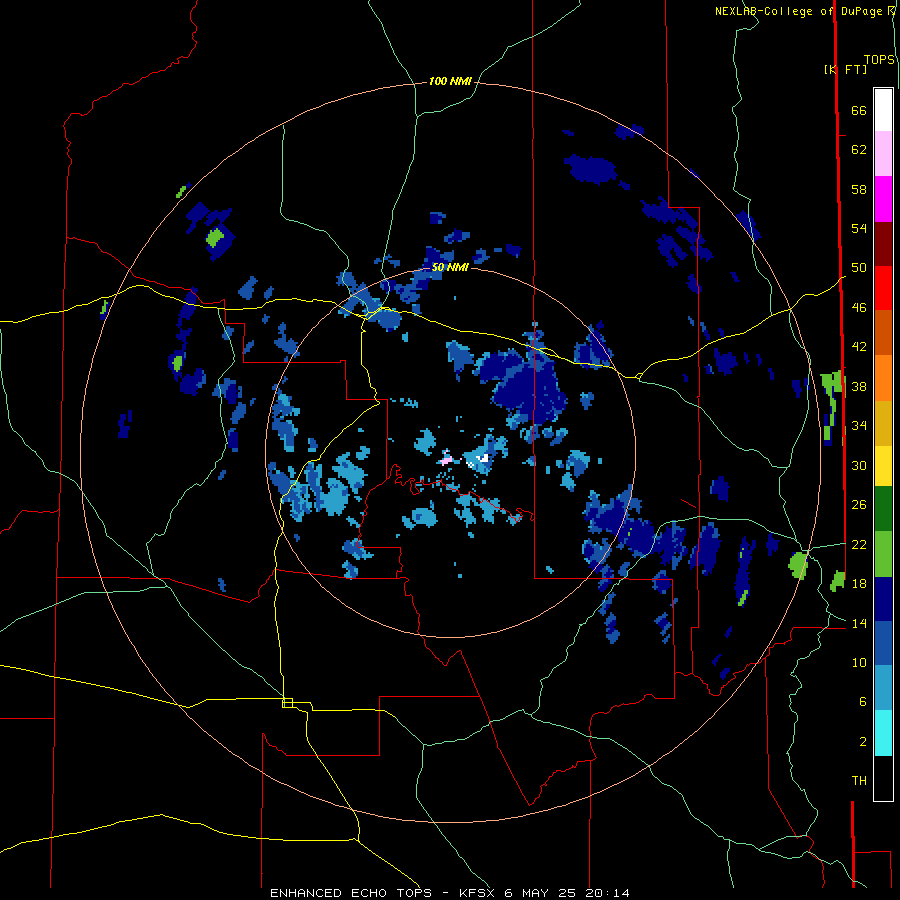
Task: Click the '50 NMI' range ring label
Action: pyautogui.click(x=450, y=267)
